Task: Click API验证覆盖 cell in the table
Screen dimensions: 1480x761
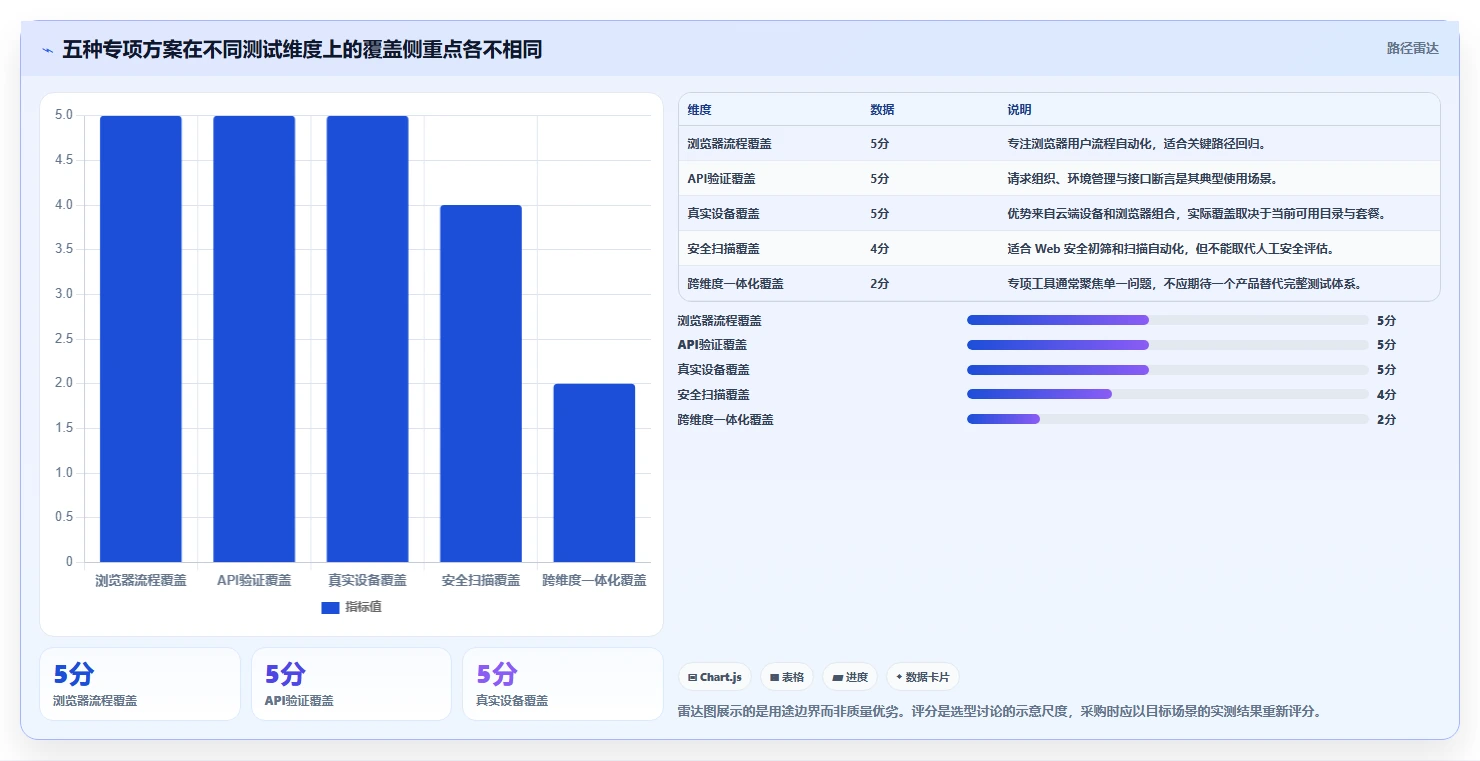Action: pos(721,179)
